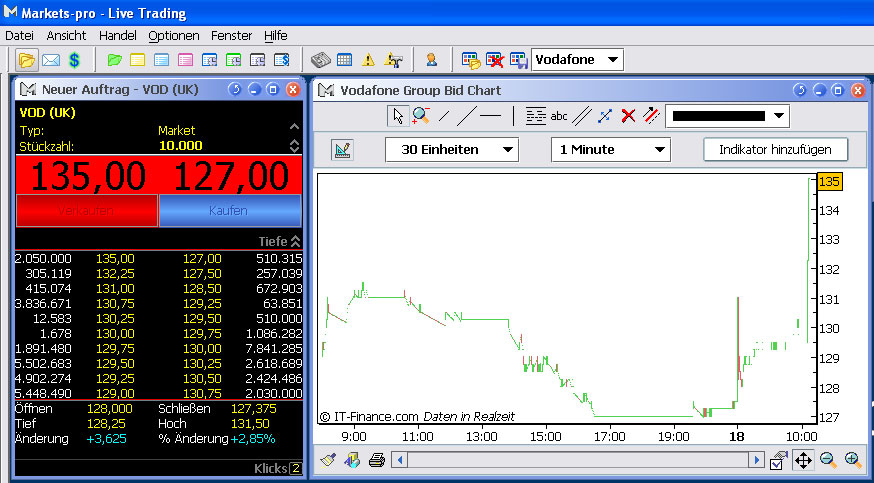This screenshot has height=483, width=874.
Task: Open the Handel menu
Action: pyautogui.click(x=117, y=35)
